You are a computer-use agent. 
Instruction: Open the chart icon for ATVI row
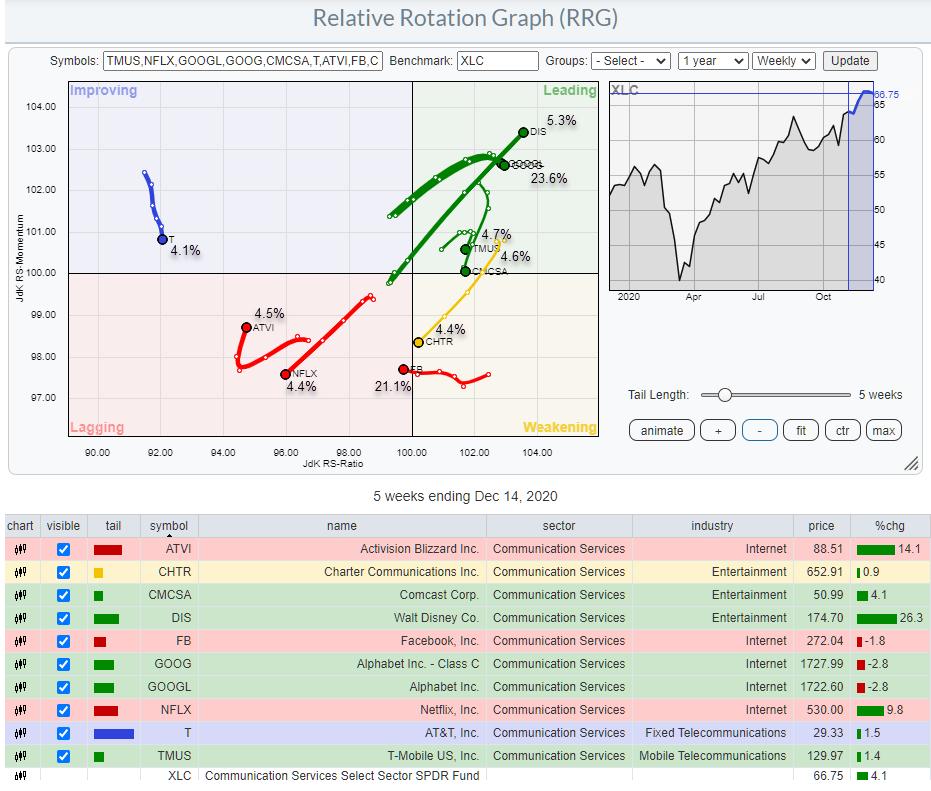point(20,549)
